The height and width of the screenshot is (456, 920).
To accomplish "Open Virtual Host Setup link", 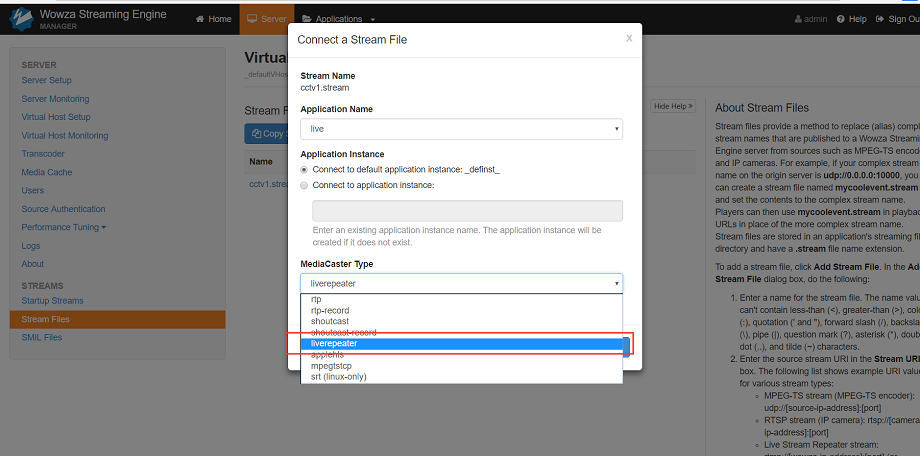I will 56,117.
